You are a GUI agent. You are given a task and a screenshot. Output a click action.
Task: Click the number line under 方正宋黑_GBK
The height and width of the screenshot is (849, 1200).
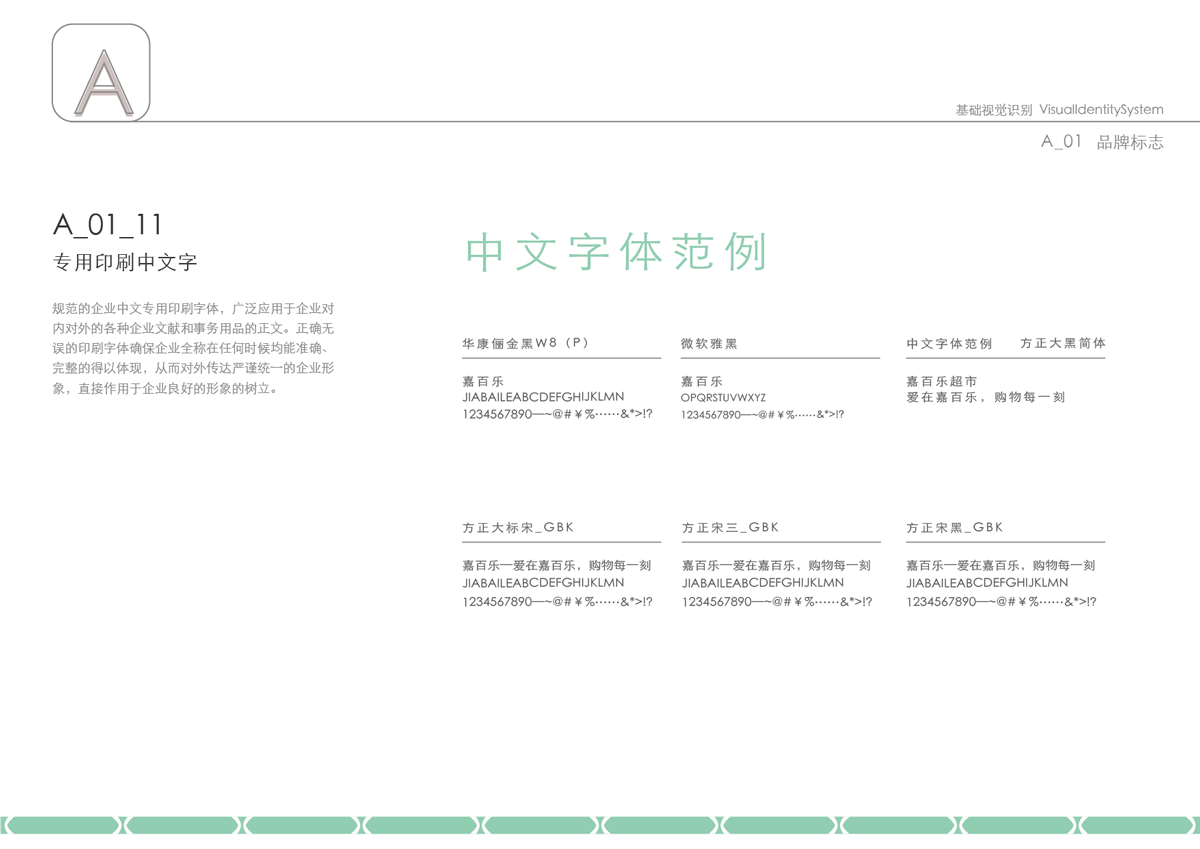click(x=1001, y=602)
